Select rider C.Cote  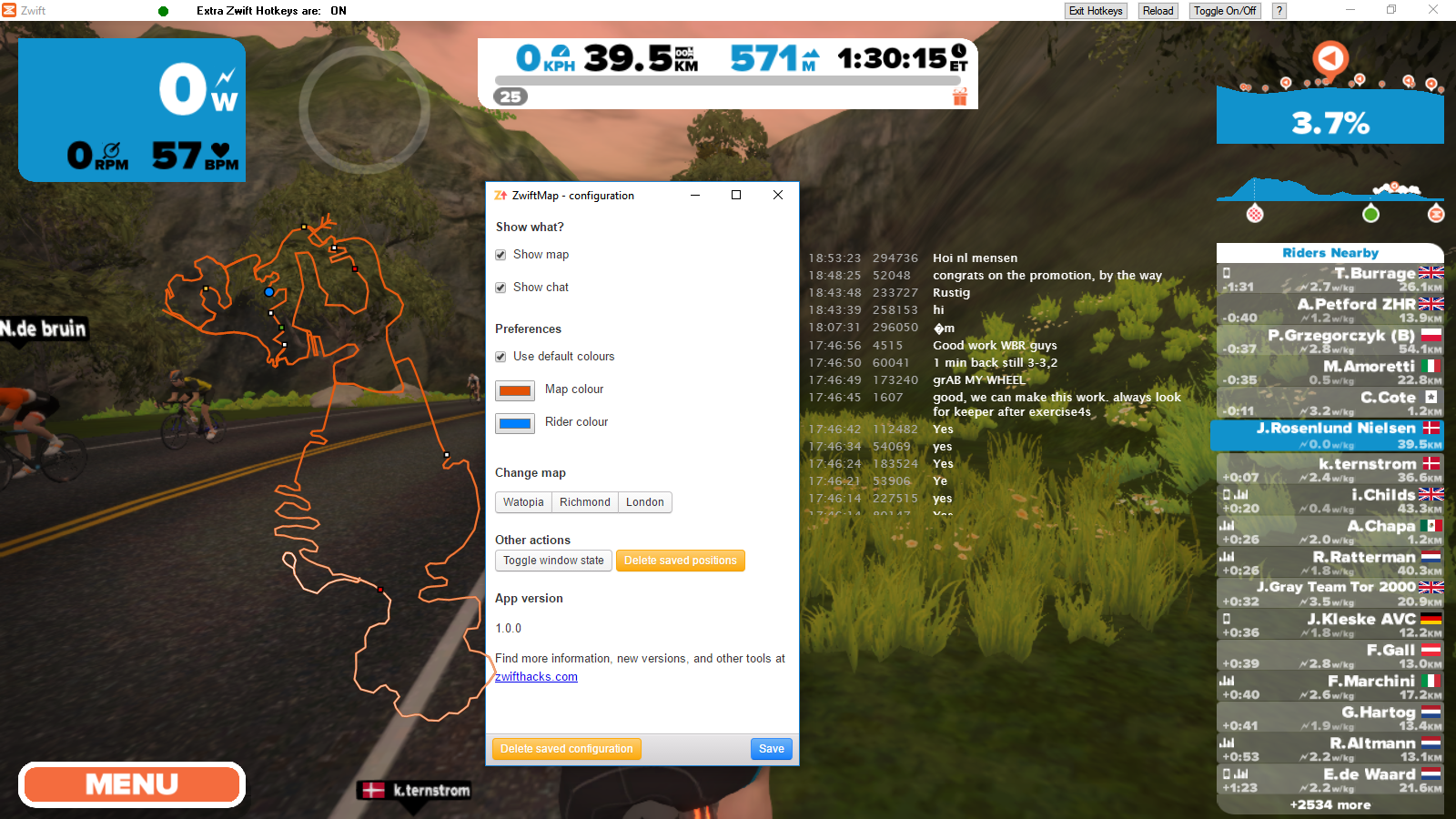[1330, 403]
